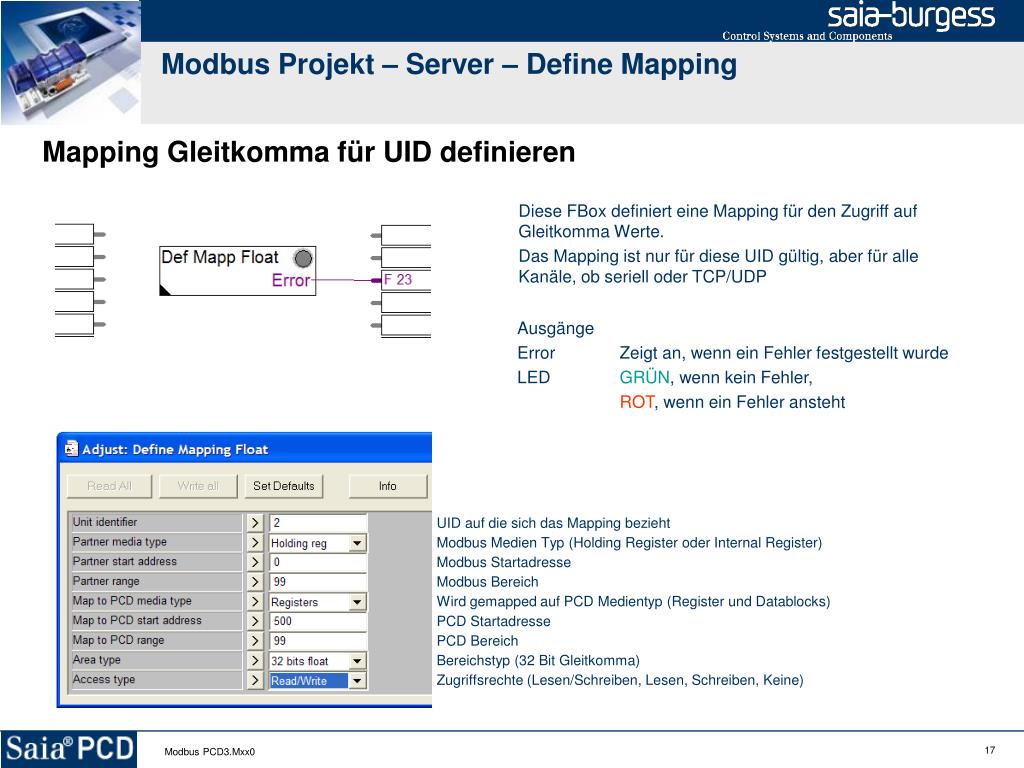Click the PCD hardware thumbnail image
1024x768 pixels.
pyautogui.click(x=71, y=62)
